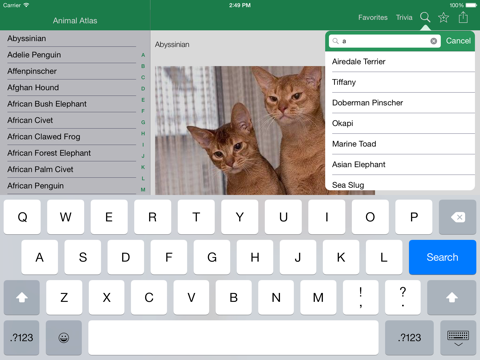Toggle the left shift key

[x=22, y=297]
